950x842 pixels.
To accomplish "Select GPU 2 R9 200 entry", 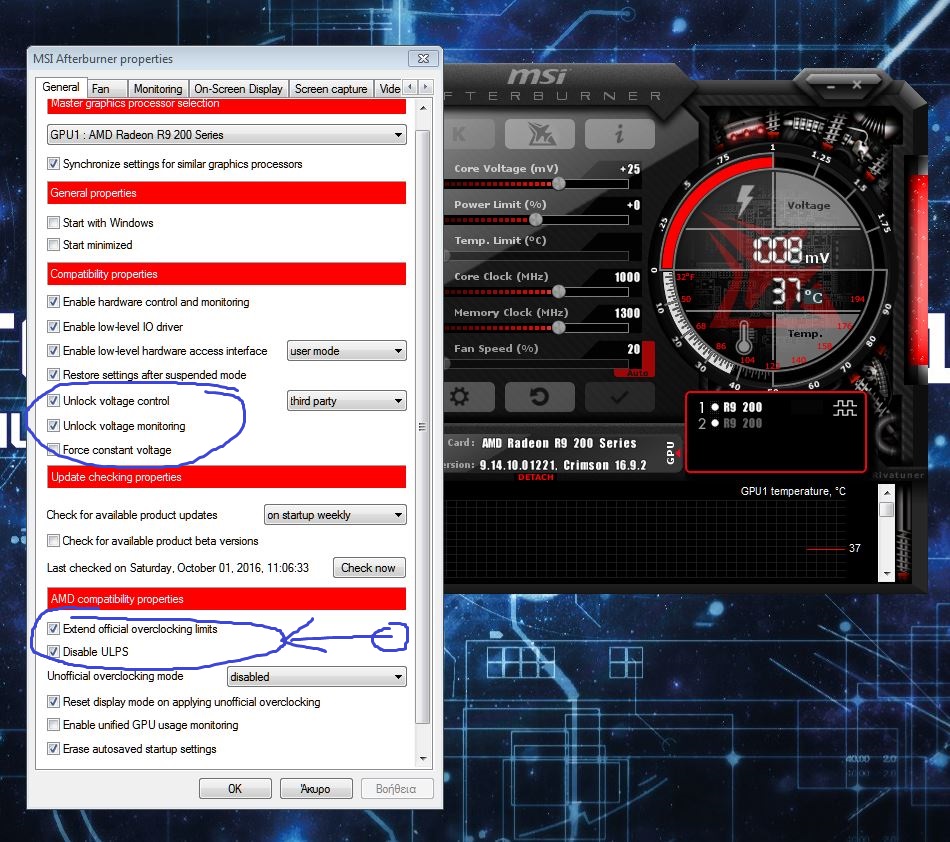I will click(730, 423).
